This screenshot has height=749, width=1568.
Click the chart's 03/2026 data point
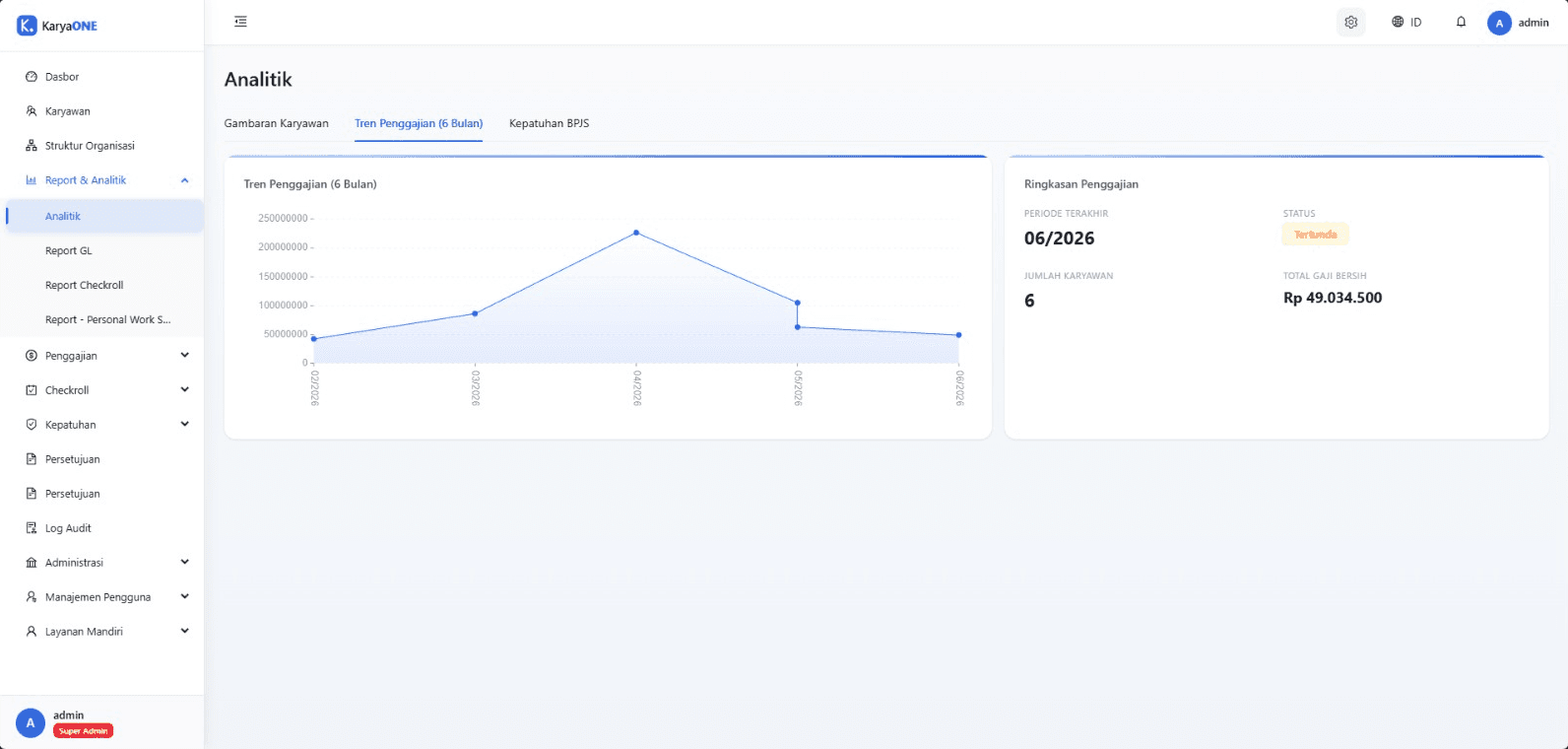click(475, 313)
